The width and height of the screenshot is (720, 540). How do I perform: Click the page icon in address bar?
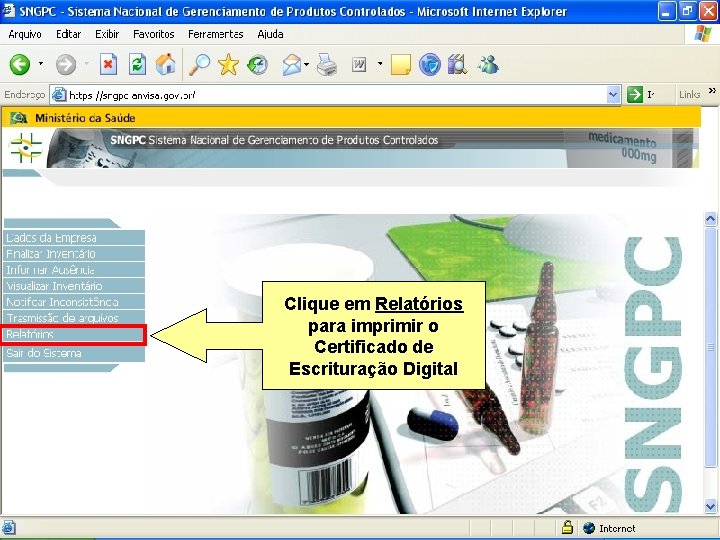pyautogui.click(x=58, y=95)
